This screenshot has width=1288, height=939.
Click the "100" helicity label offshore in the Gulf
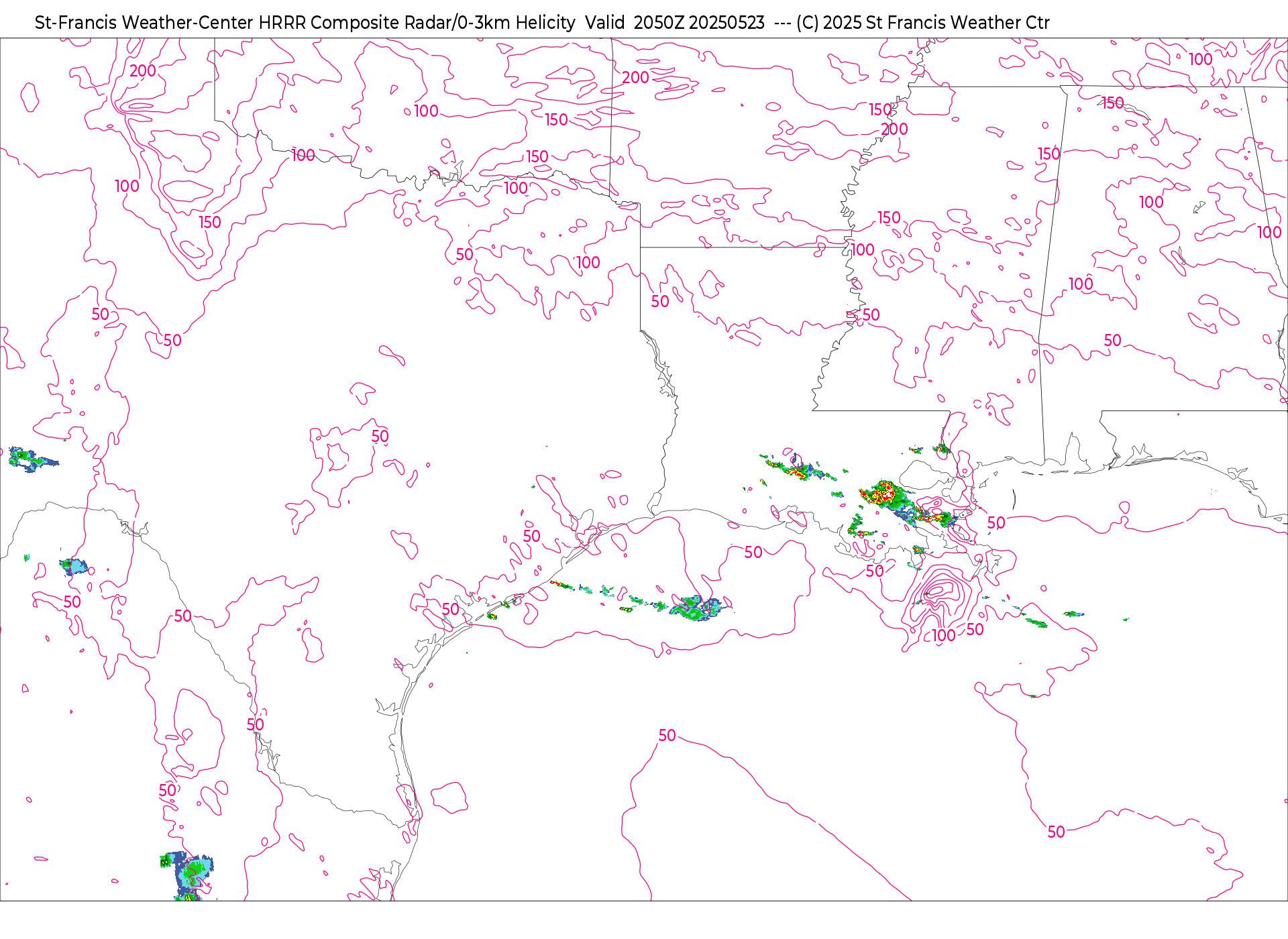tap(944, 635)
